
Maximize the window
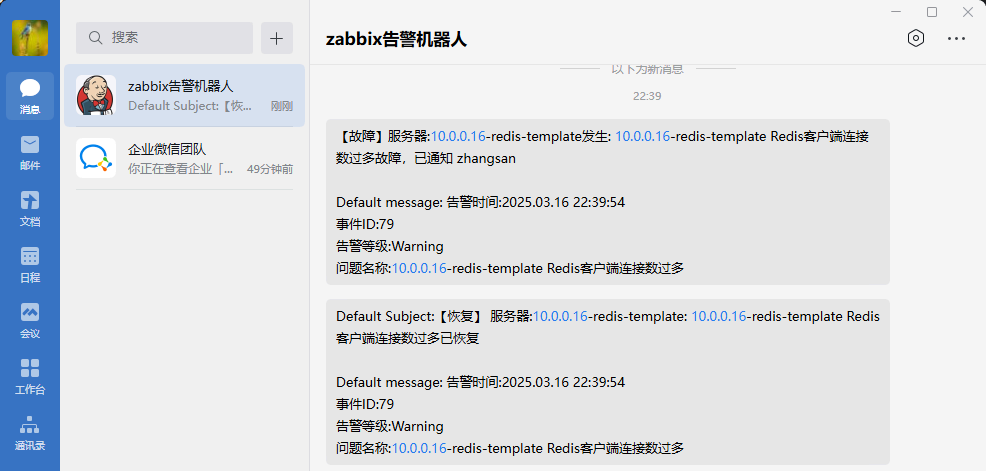pos(932,12)
